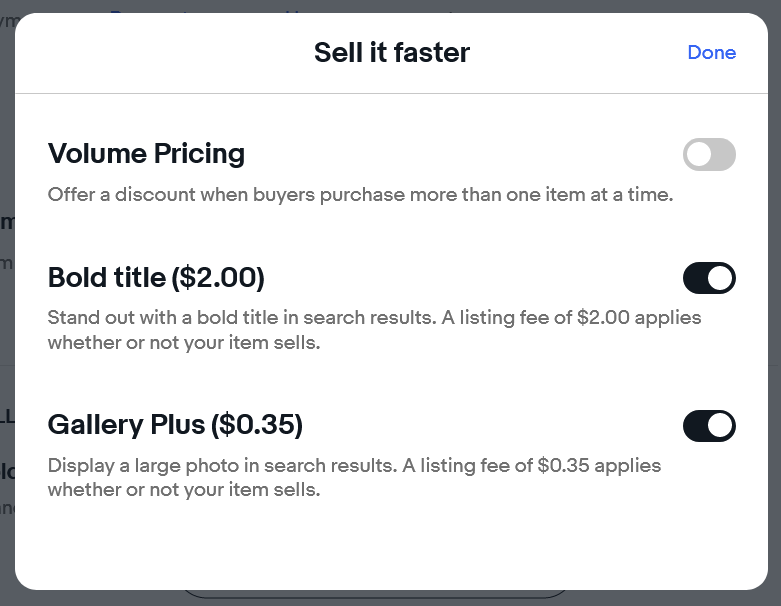Click the Gallery Plus large photo description
Screen dimensions: 781x606
[x=354, y=466]
